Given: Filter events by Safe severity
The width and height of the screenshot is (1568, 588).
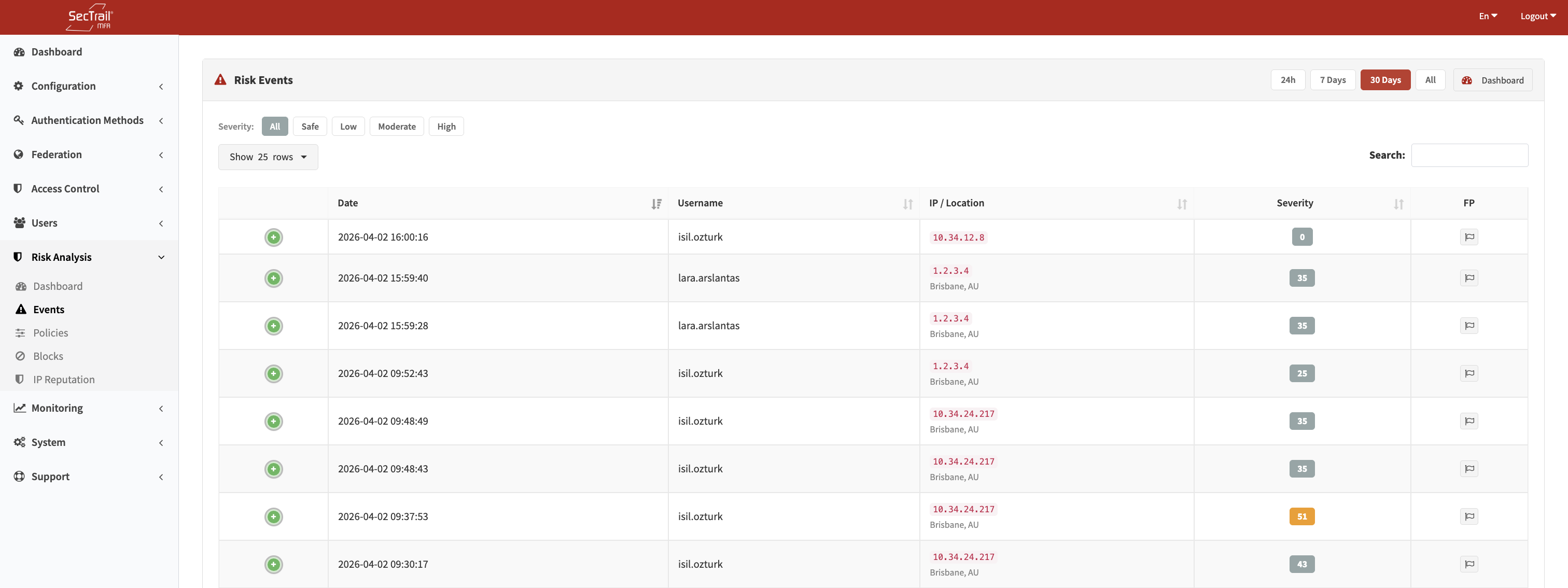Looking at the screenshot, I should coord(310,126).
